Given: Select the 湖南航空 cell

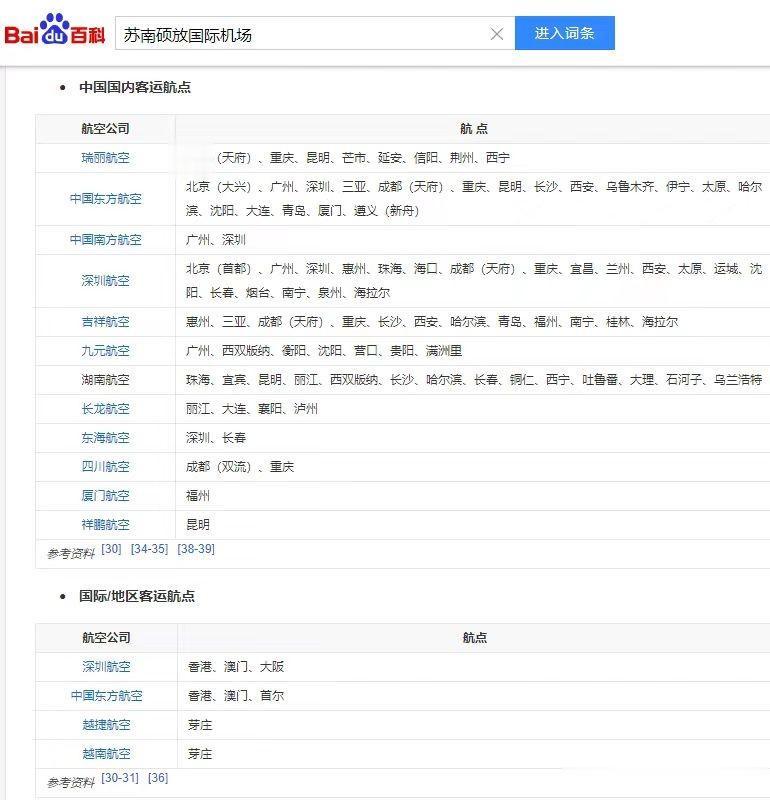Looking at the screenshot, I should (106, 380).
